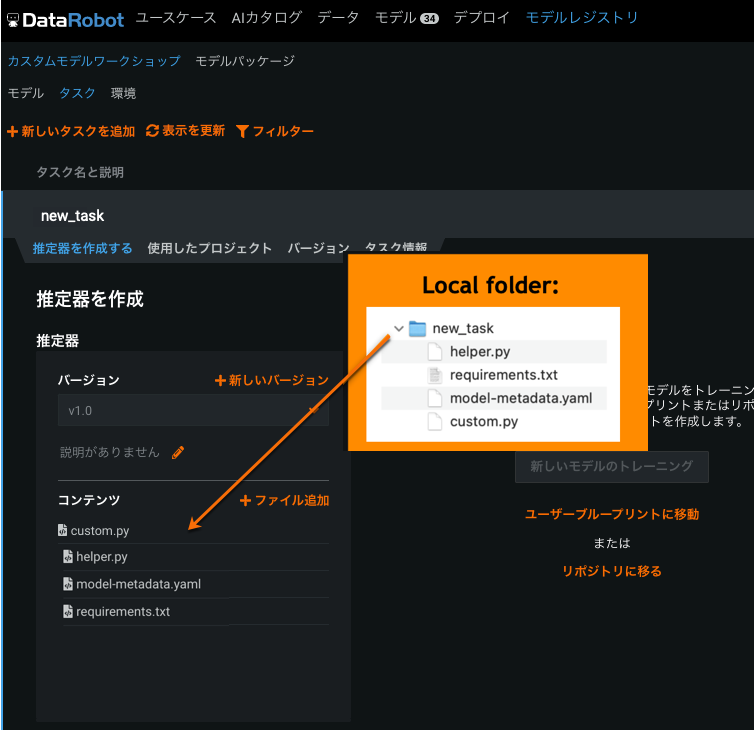Add a file with ファイル追加
Screen dimensions: 754x730
284,500
